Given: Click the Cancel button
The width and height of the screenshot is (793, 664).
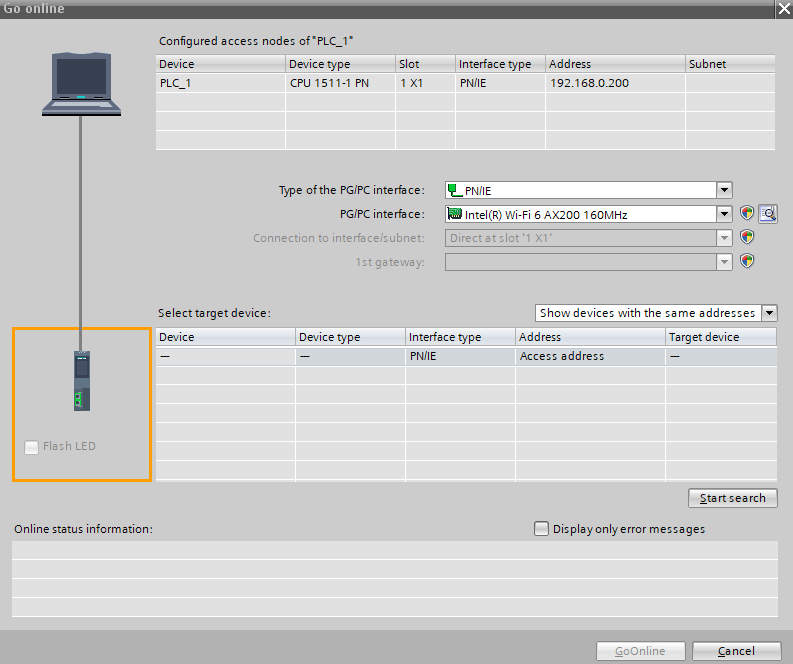Looking at the screenshot, I should (736, 651).
